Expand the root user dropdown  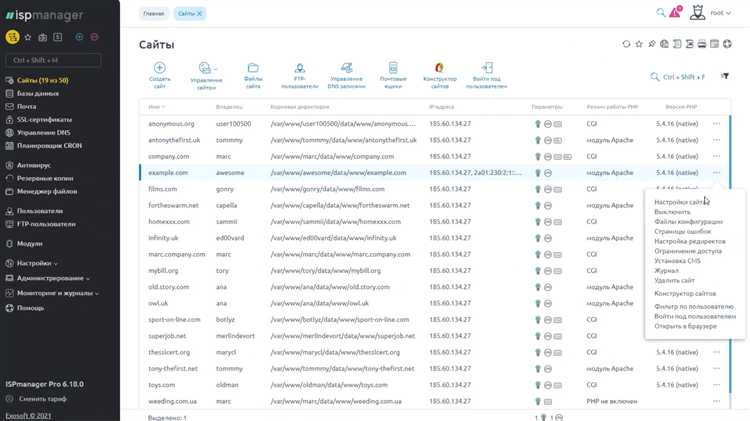coord(720,13)
